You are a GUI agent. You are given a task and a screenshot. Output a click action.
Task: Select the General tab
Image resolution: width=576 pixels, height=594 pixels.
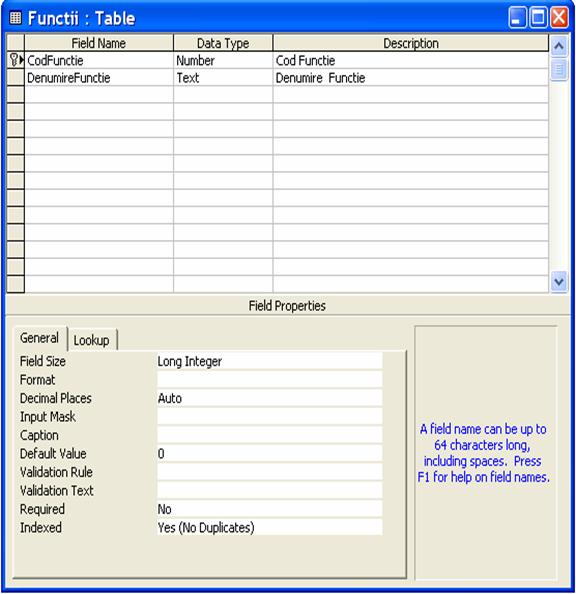(39, 338)
